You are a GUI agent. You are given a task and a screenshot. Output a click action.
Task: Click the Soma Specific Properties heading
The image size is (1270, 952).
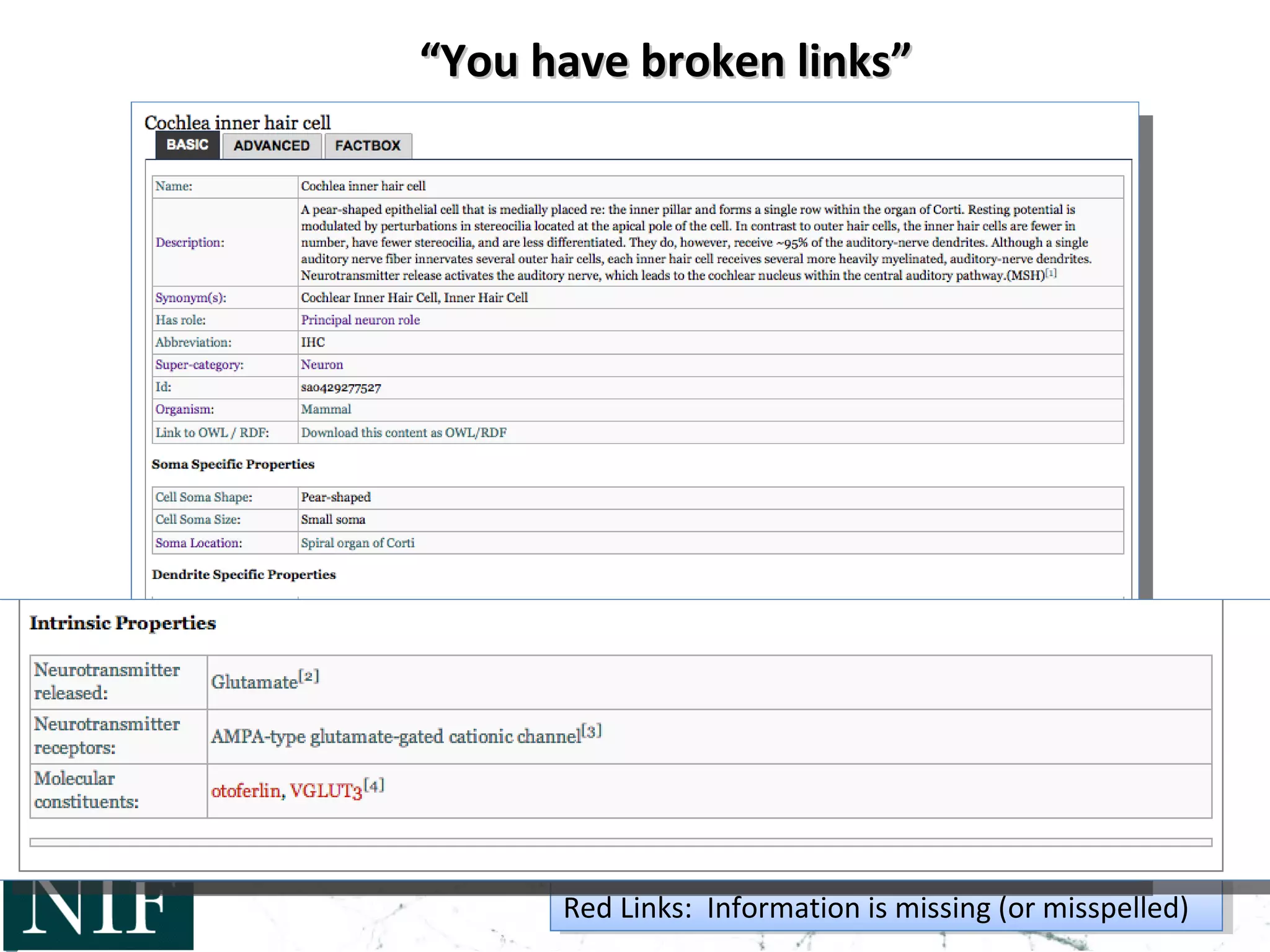coord(233,464)
